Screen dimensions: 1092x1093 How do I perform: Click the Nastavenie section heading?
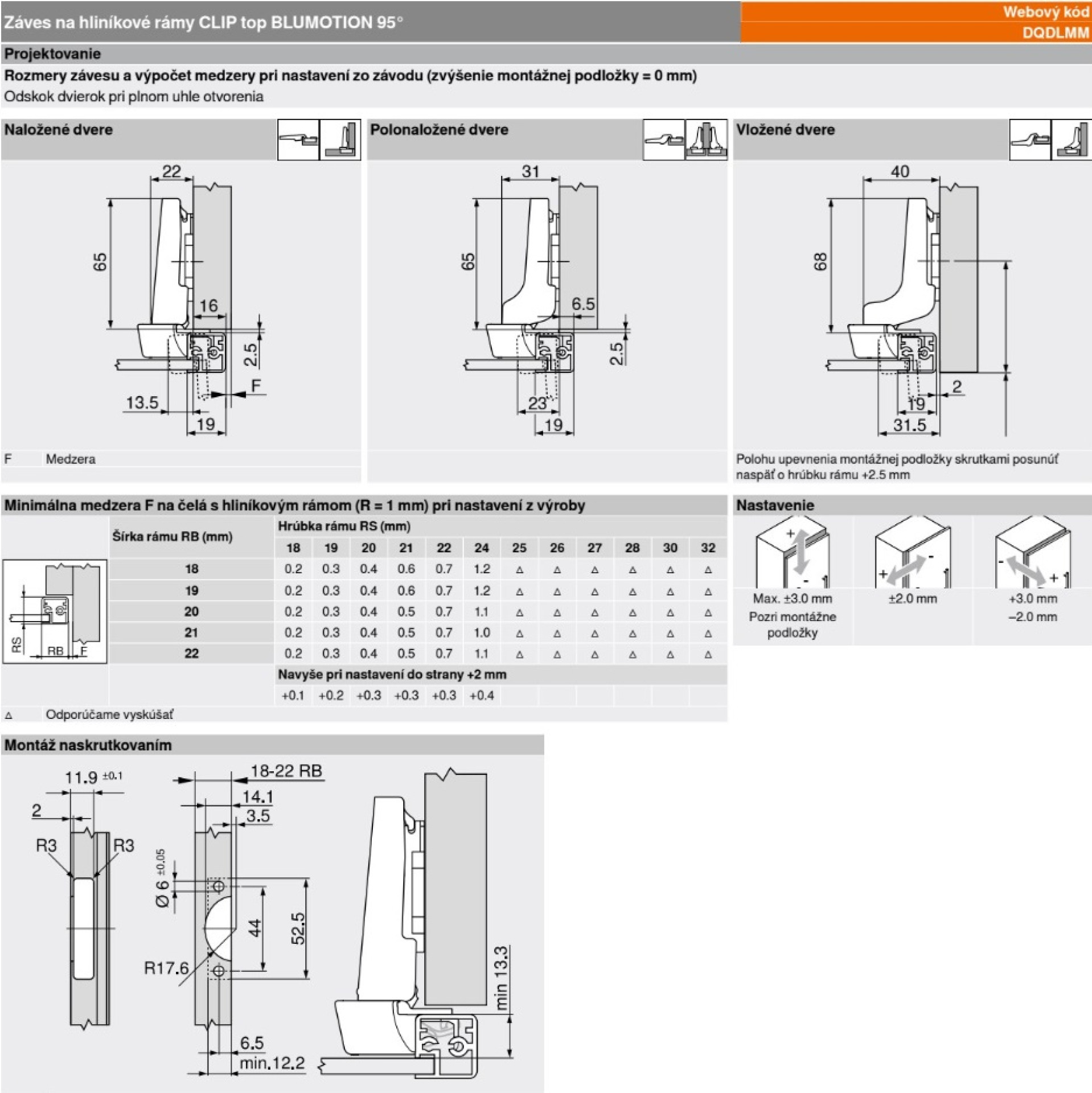pyautogui.click(x=775, y=505)
